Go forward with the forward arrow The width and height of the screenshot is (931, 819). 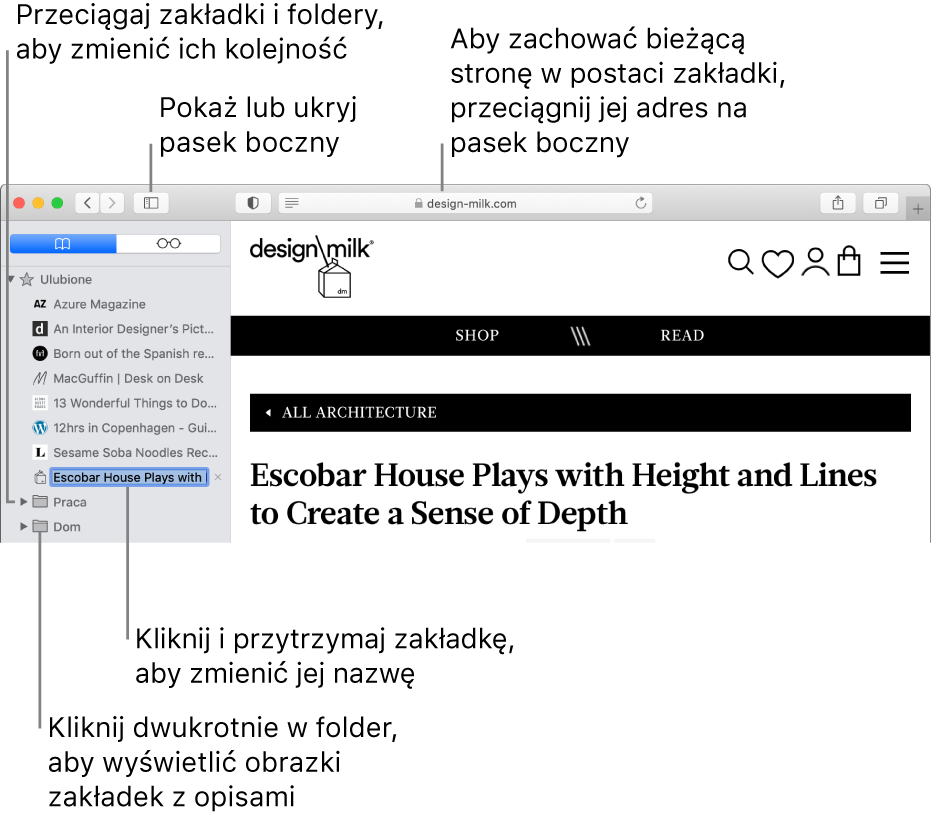pyautogui.click(x=112, y=203)
